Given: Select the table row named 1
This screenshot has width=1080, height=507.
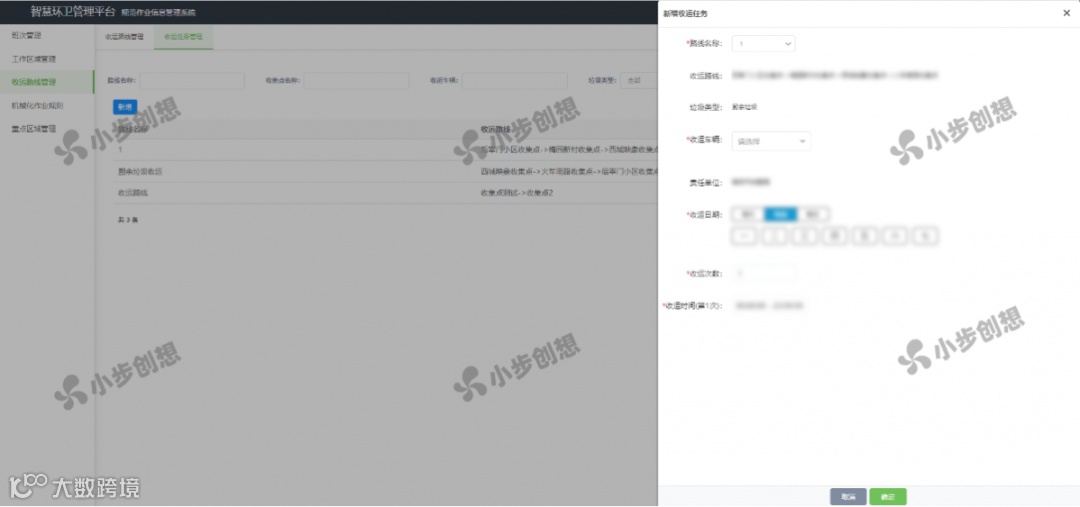Looking at the screenshot, I should coord(385,149).
